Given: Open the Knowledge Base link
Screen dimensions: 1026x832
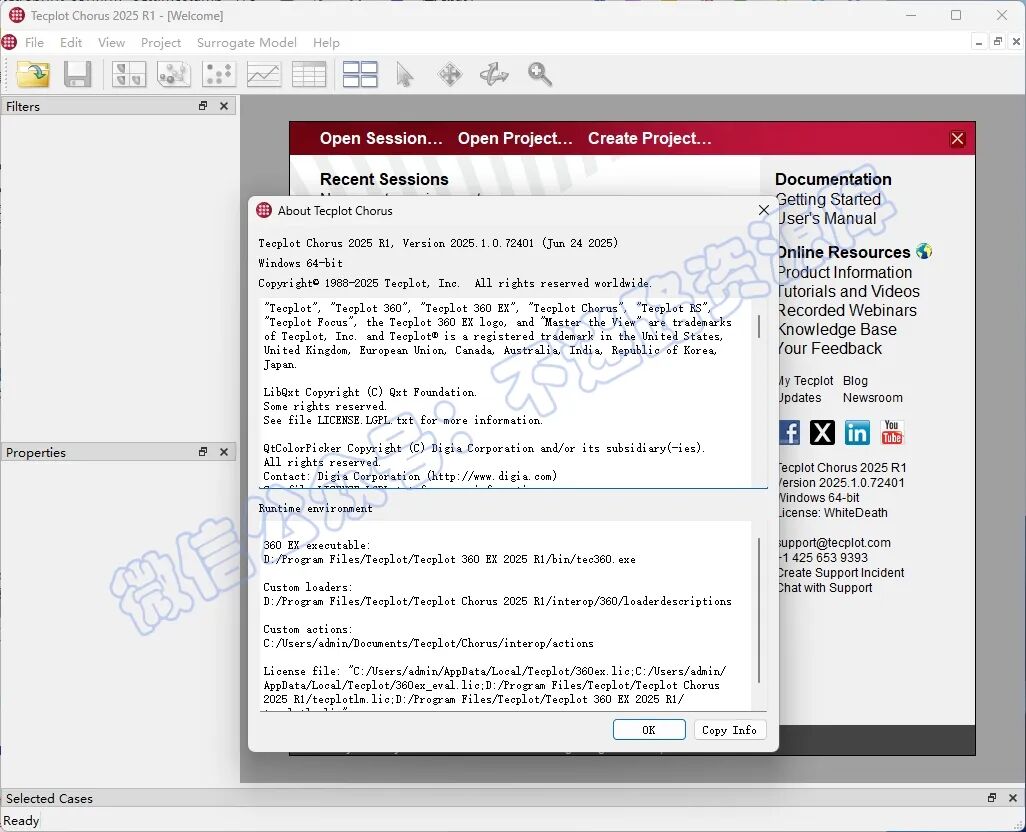Looking at the screenshot, I should pyautogui.click(x=837, y=329).
